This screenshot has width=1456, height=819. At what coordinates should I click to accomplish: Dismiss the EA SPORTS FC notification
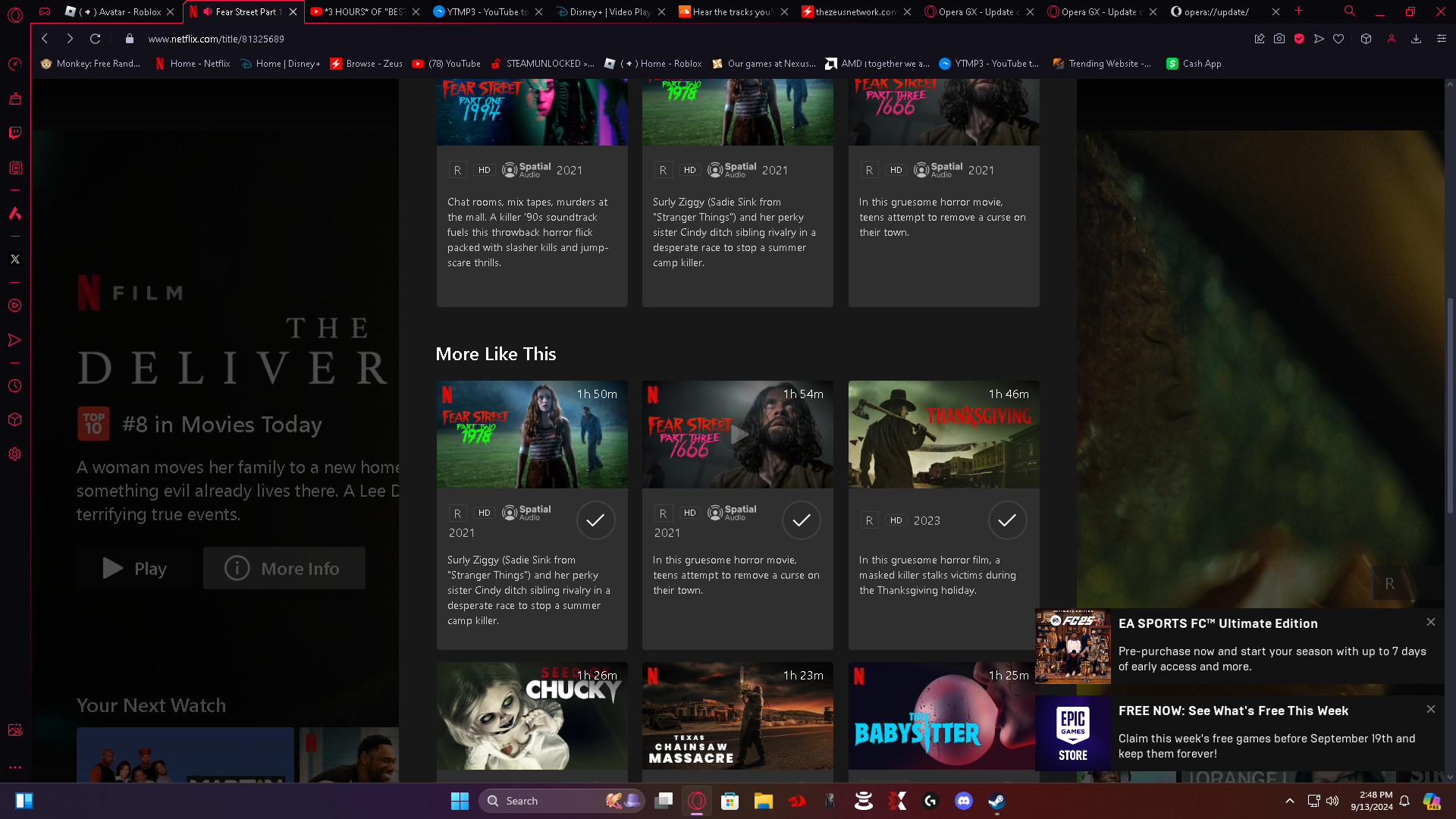pyautogui.click(x=1430, y=622)
